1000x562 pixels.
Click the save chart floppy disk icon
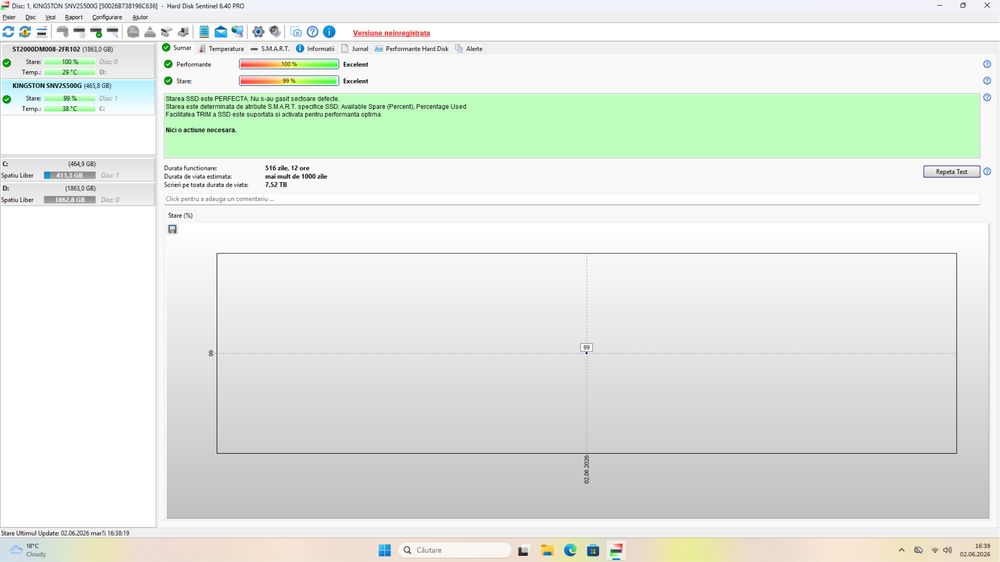pos(172,229)
